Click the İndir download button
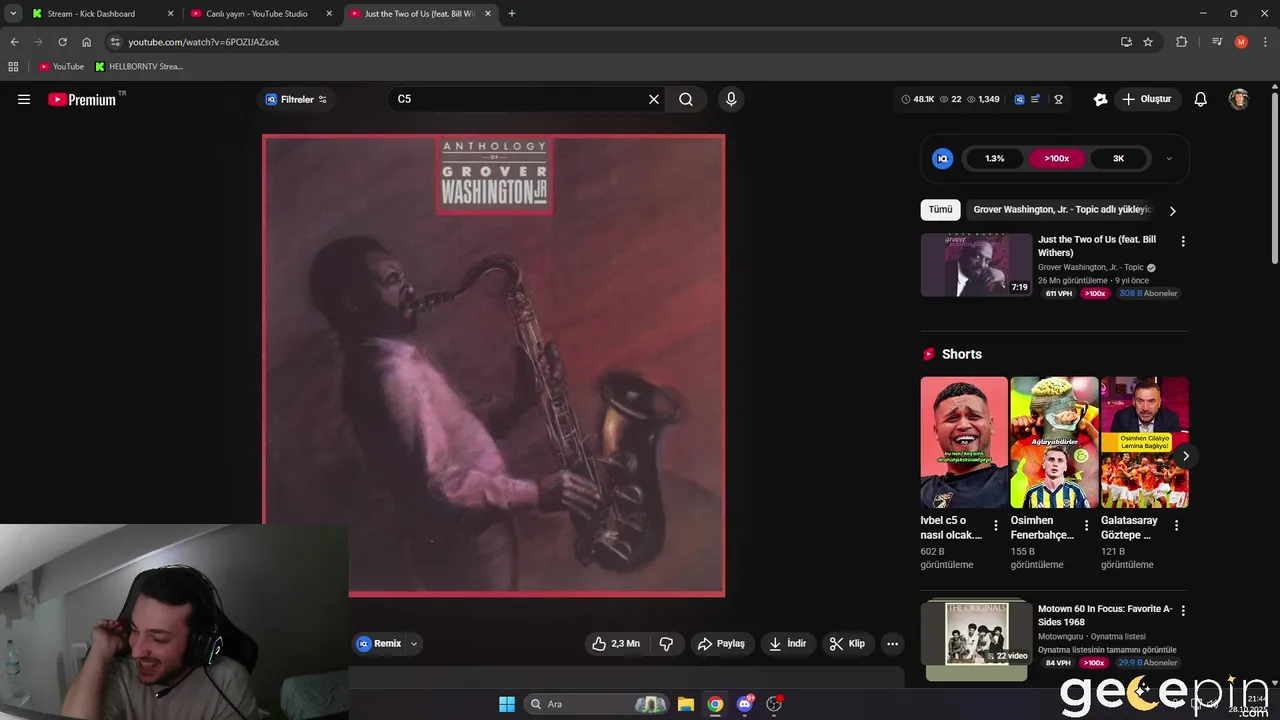This screenshot has width=1280, height=720. (x=787, y=644)
